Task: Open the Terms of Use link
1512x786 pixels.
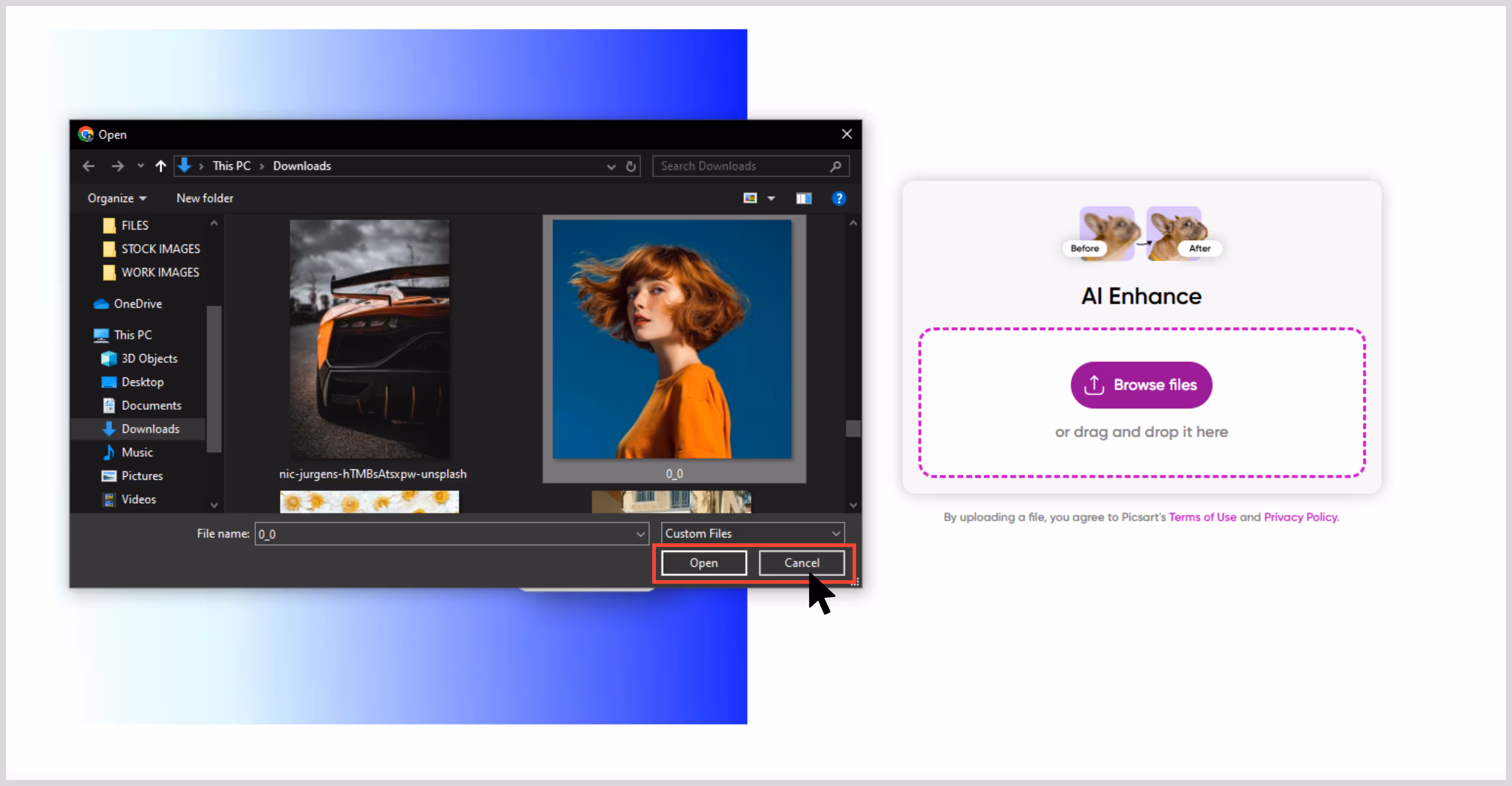Action: coord(1202,517)
